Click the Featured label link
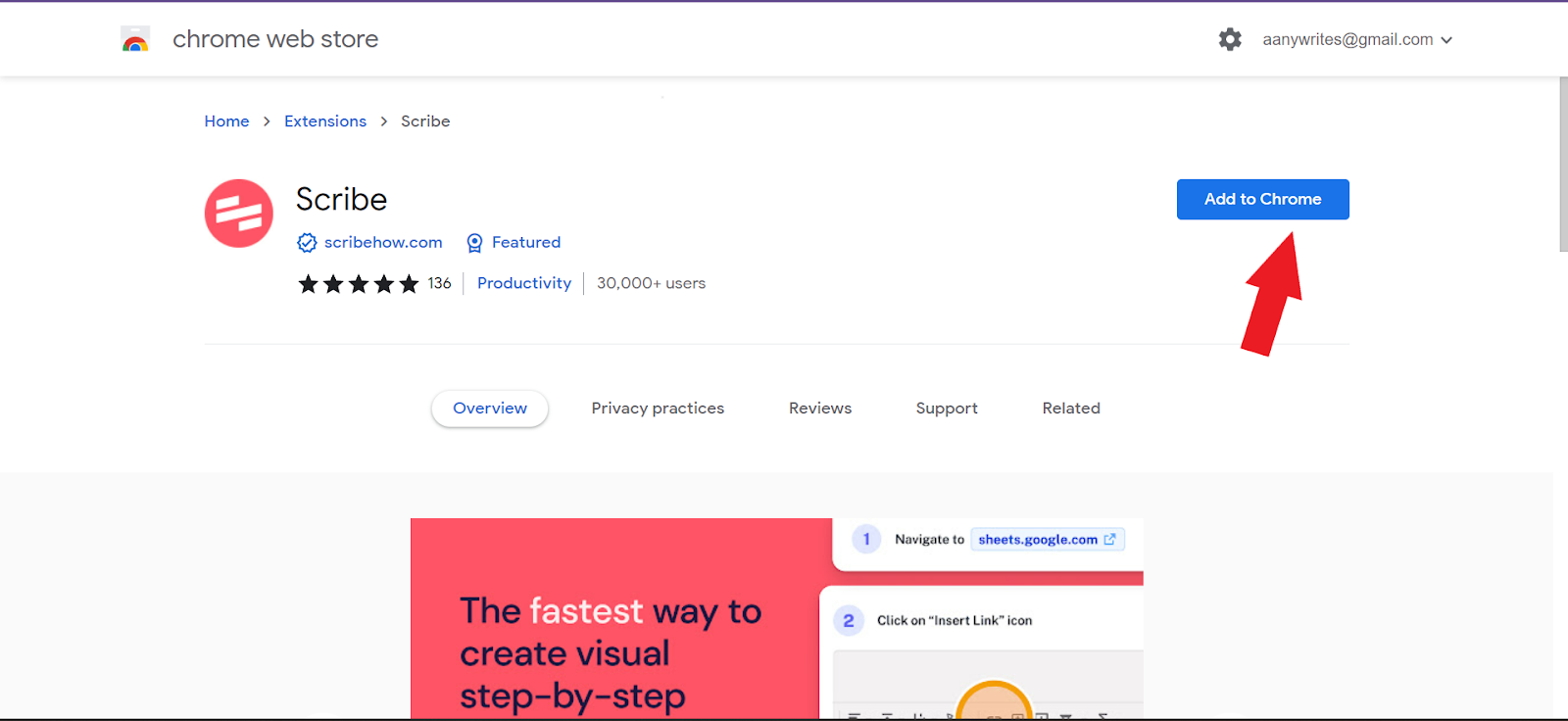The image size is (1568, 721). 526,242
